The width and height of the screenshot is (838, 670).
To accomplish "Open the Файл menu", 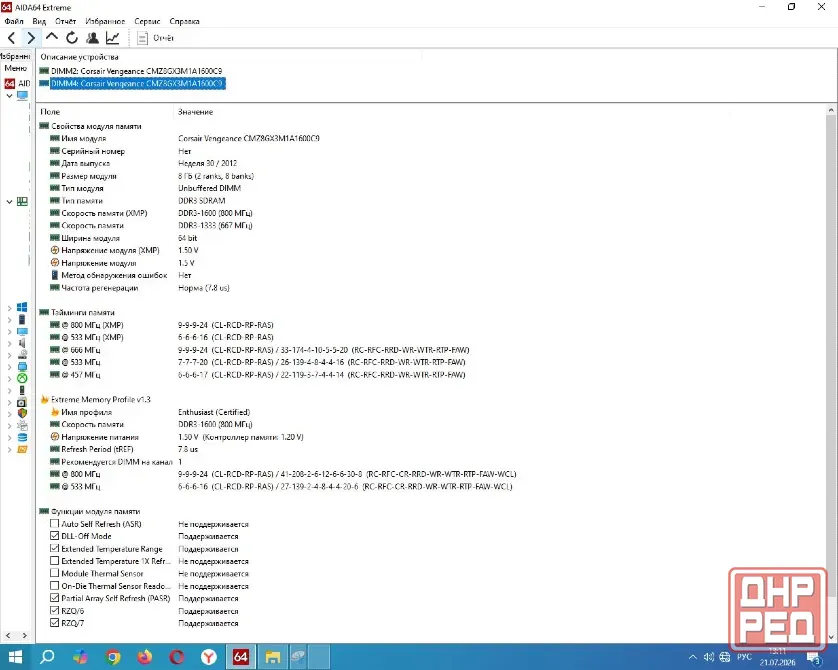I will coord(14,21).
